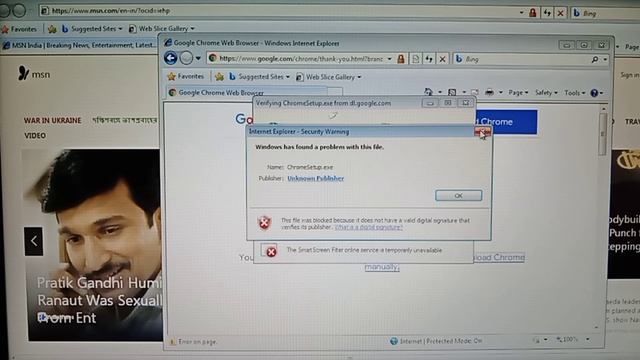Open the recent pages dropdown beside the forward button

(x=198, y=59)
